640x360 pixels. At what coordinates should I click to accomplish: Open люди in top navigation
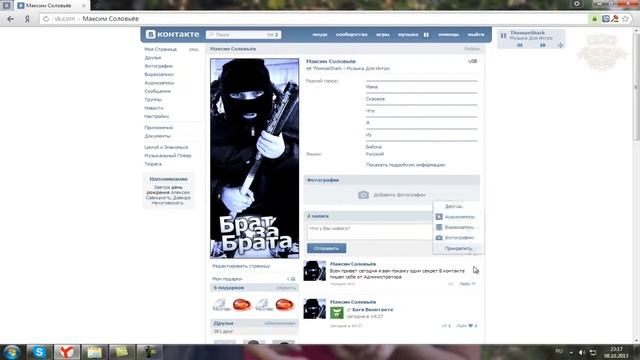coord(320,35)
